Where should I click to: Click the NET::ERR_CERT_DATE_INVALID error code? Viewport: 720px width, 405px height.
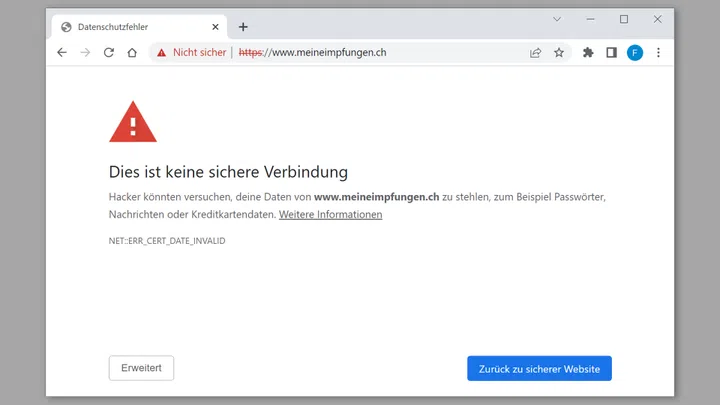167,241
